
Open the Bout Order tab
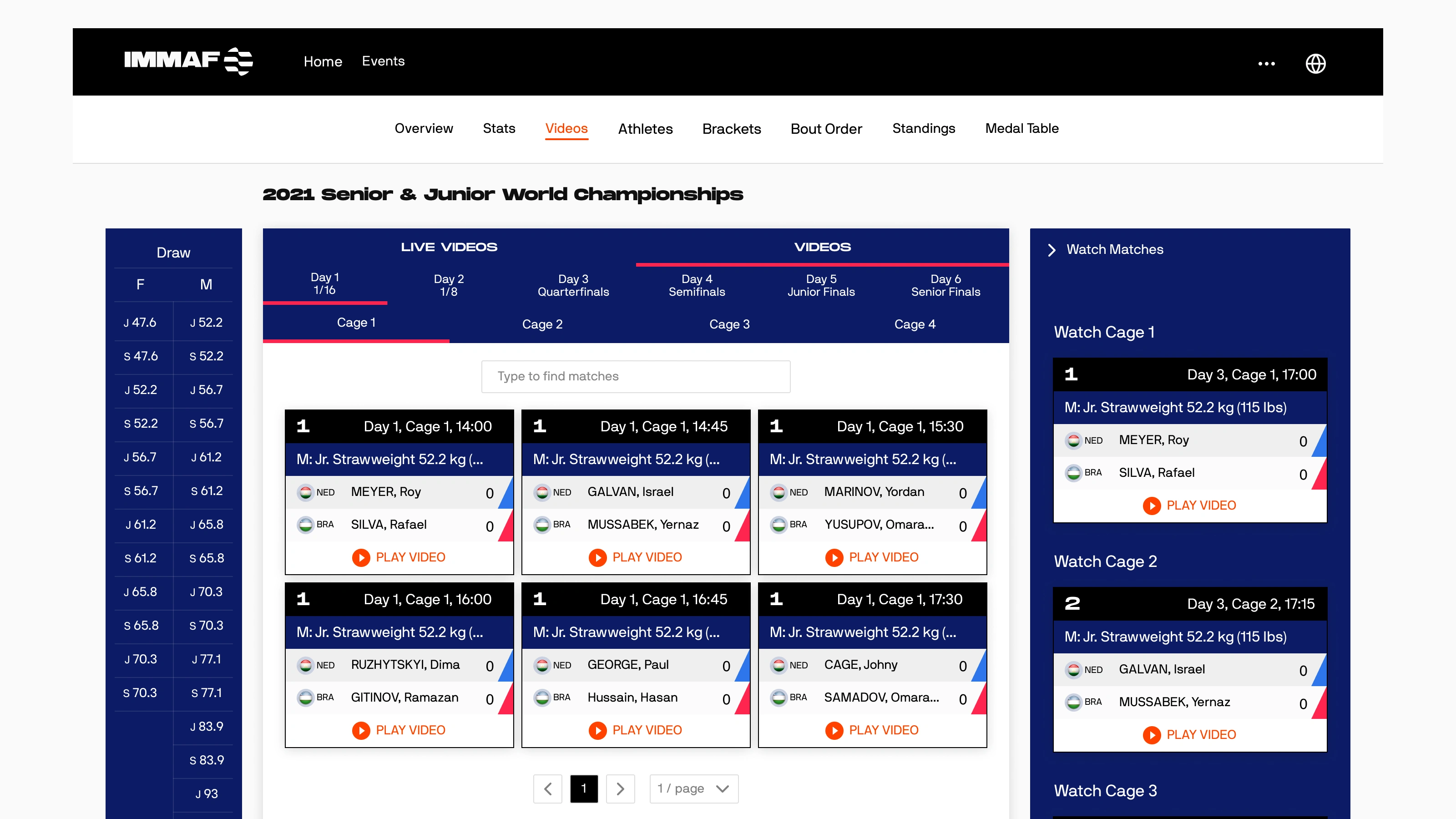tap(826, 129)
